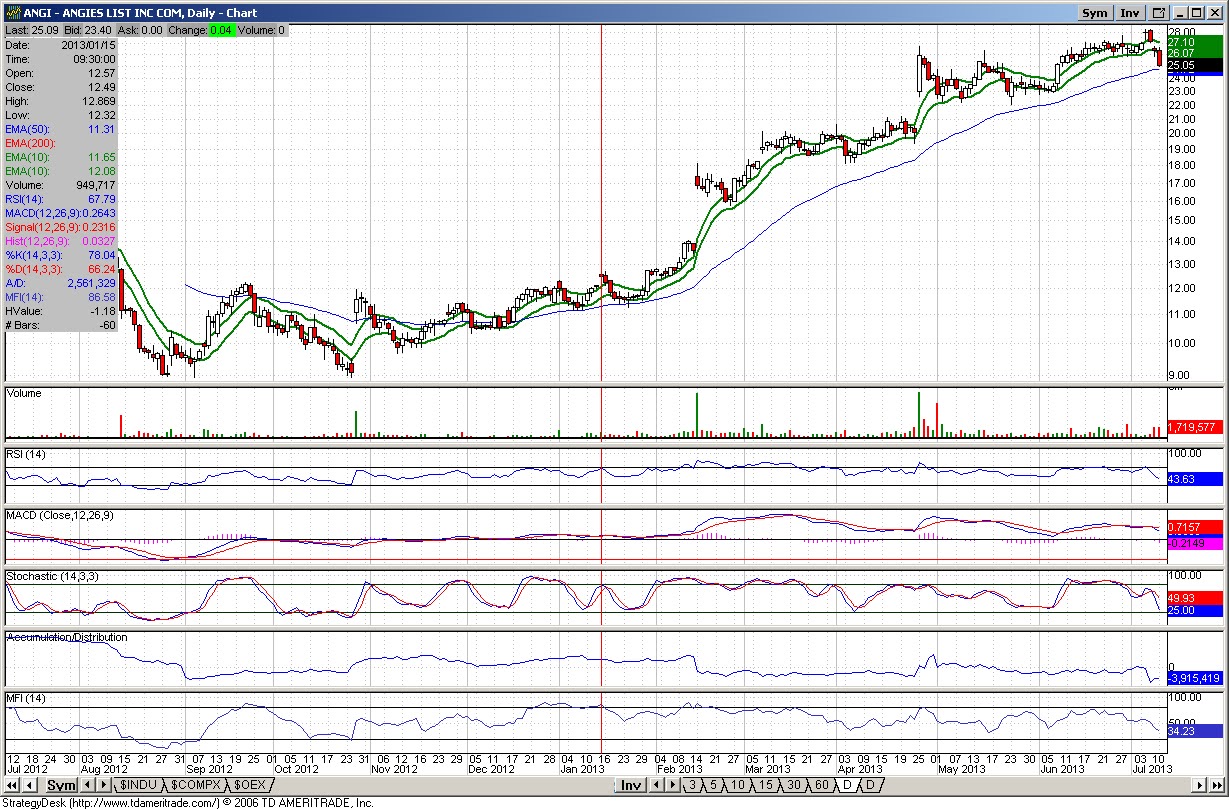
Task: Click the RSI (14) panel title
Action: click(26, 455)
